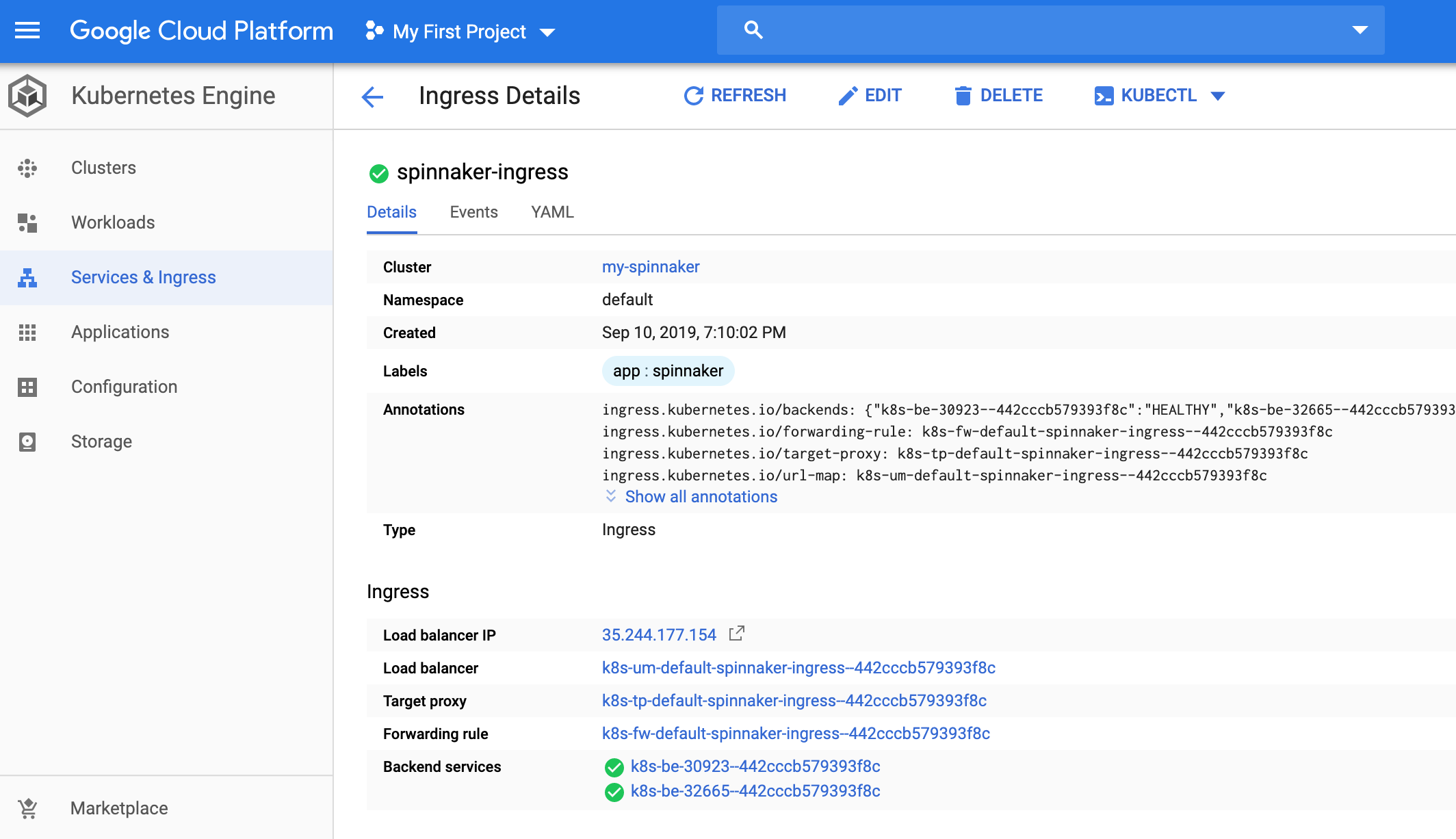The height and width of the screenshot is (839, 1456).
Task: Click green check beside k8s-be-30923
Action: 614,768
